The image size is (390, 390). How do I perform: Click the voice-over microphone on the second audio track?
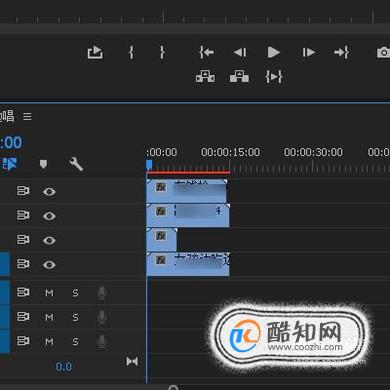coord(102,317)
